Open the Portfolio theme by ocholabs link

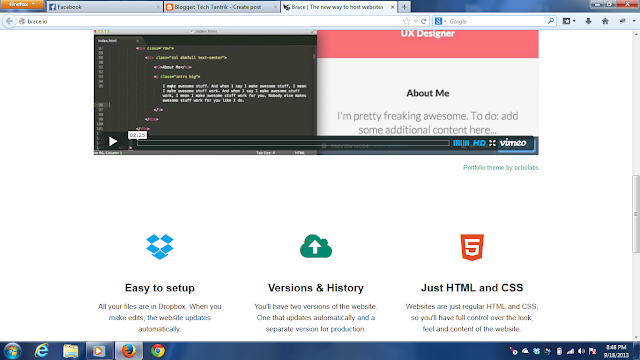coord(501,167)
